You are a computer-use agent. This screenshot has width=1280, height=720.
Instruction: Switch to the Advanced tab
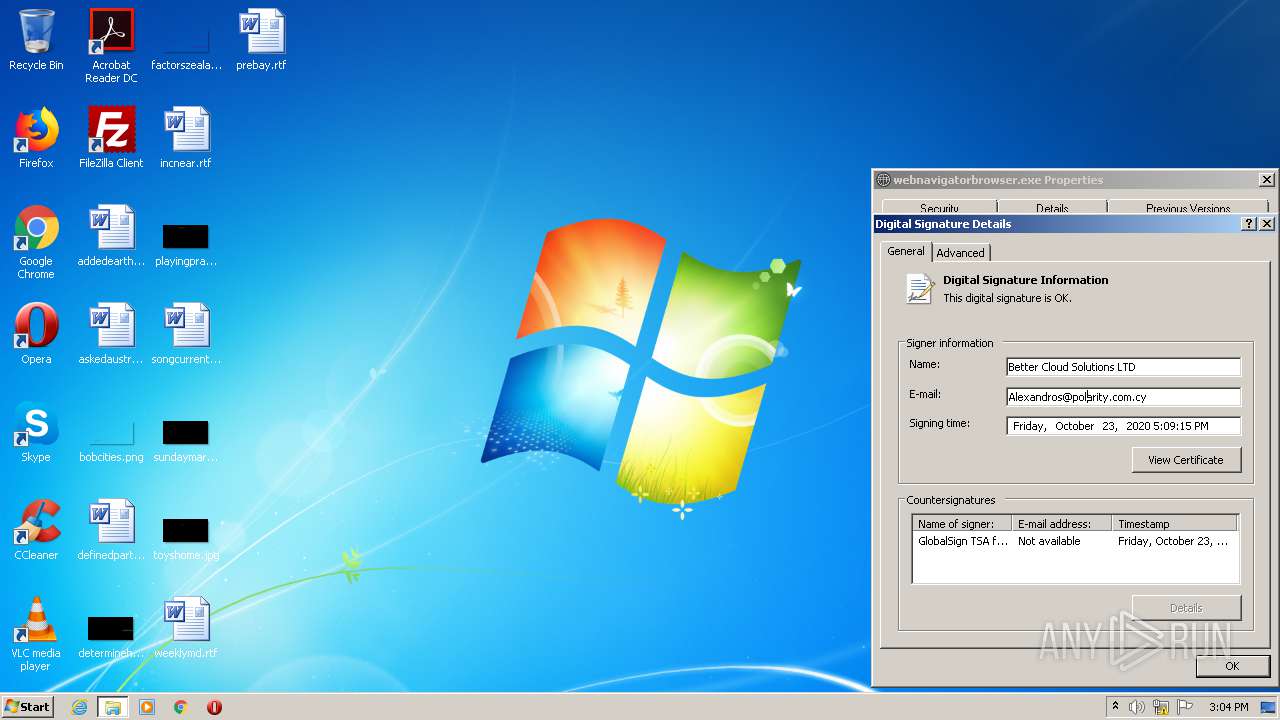[961, 253]
